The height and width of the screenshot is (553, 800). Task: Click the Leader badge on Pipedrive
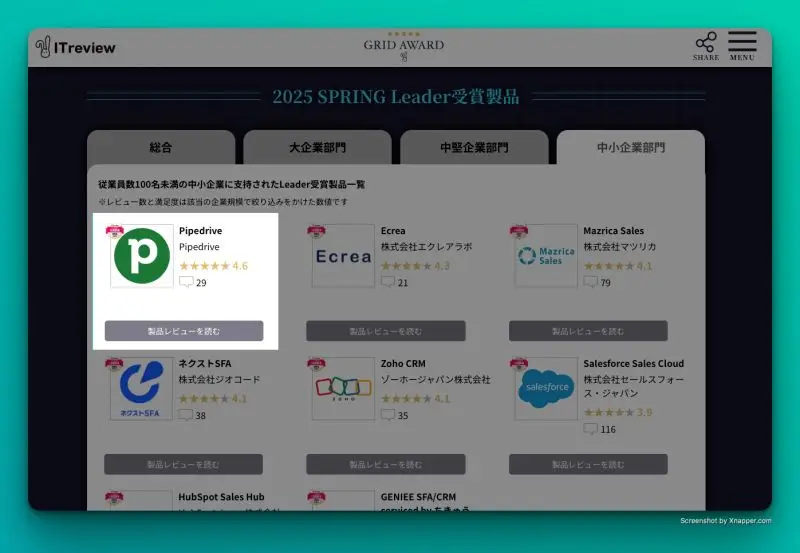[114, 232]
